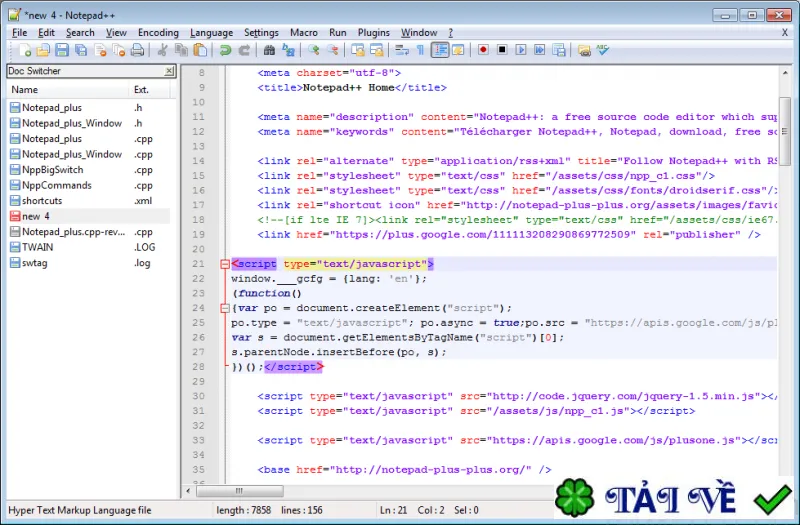The height and width of the screenshot is (525, 800).
Task: Open the Language menu
Action: point(211,33)
